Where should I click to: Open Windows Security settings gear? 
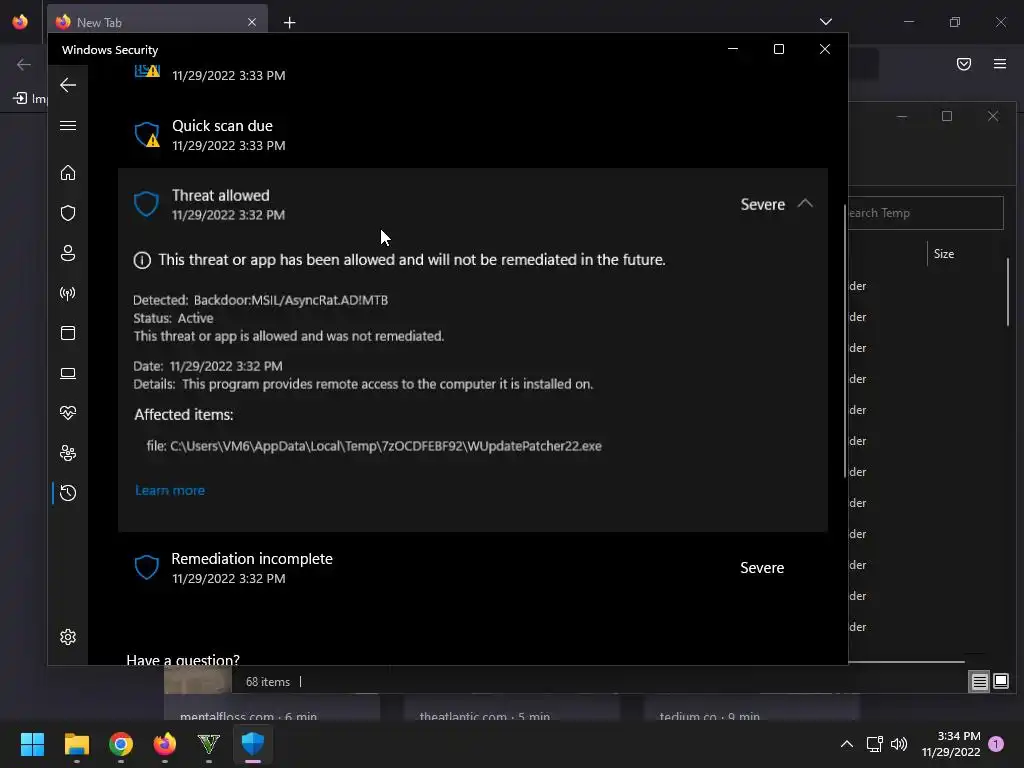point(68,637)
